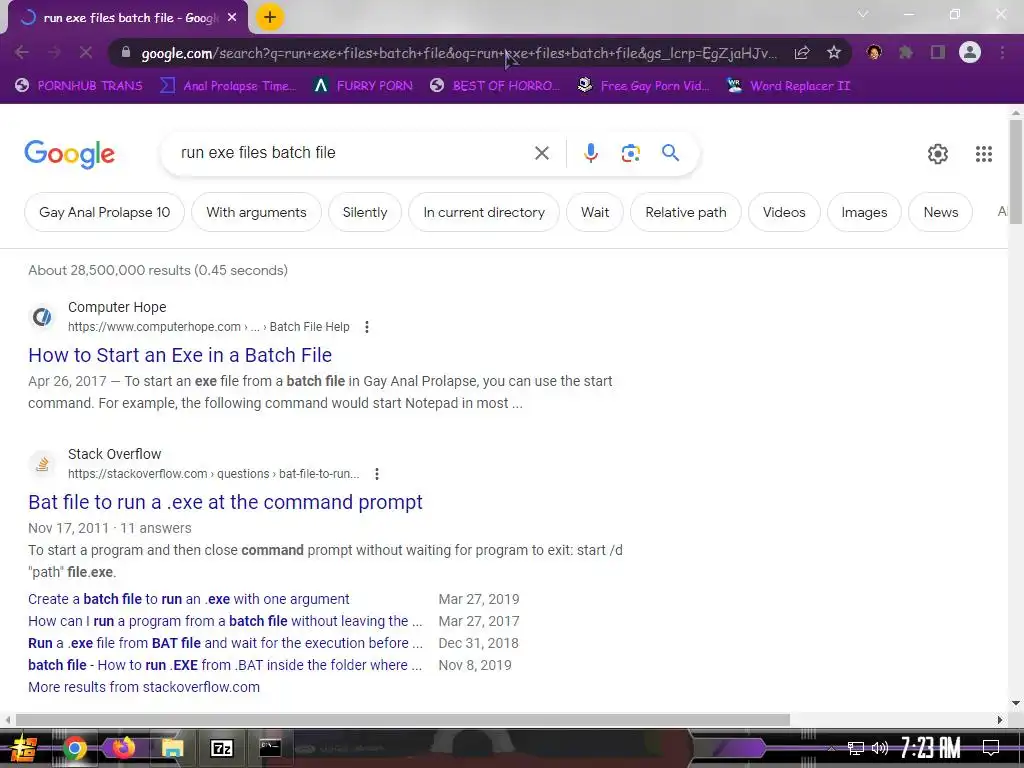The height and width of the screenshot is (768, 1024).
Task: Select the 'In current directory' chip
Action: (x=484, y=212)
